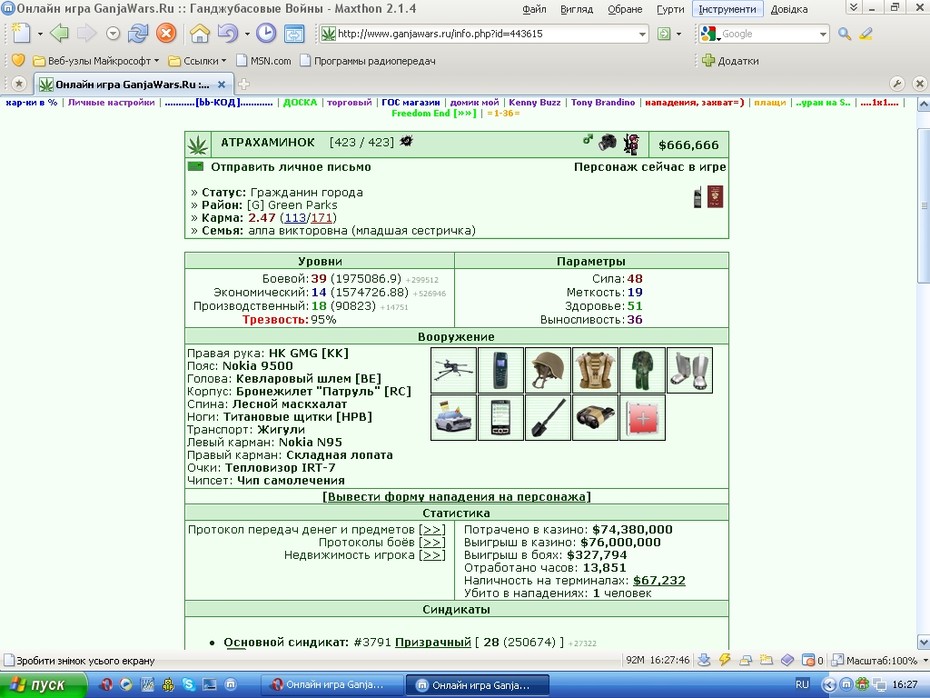Open Недвижимость игрока arrow link

(x=432, y=555)
